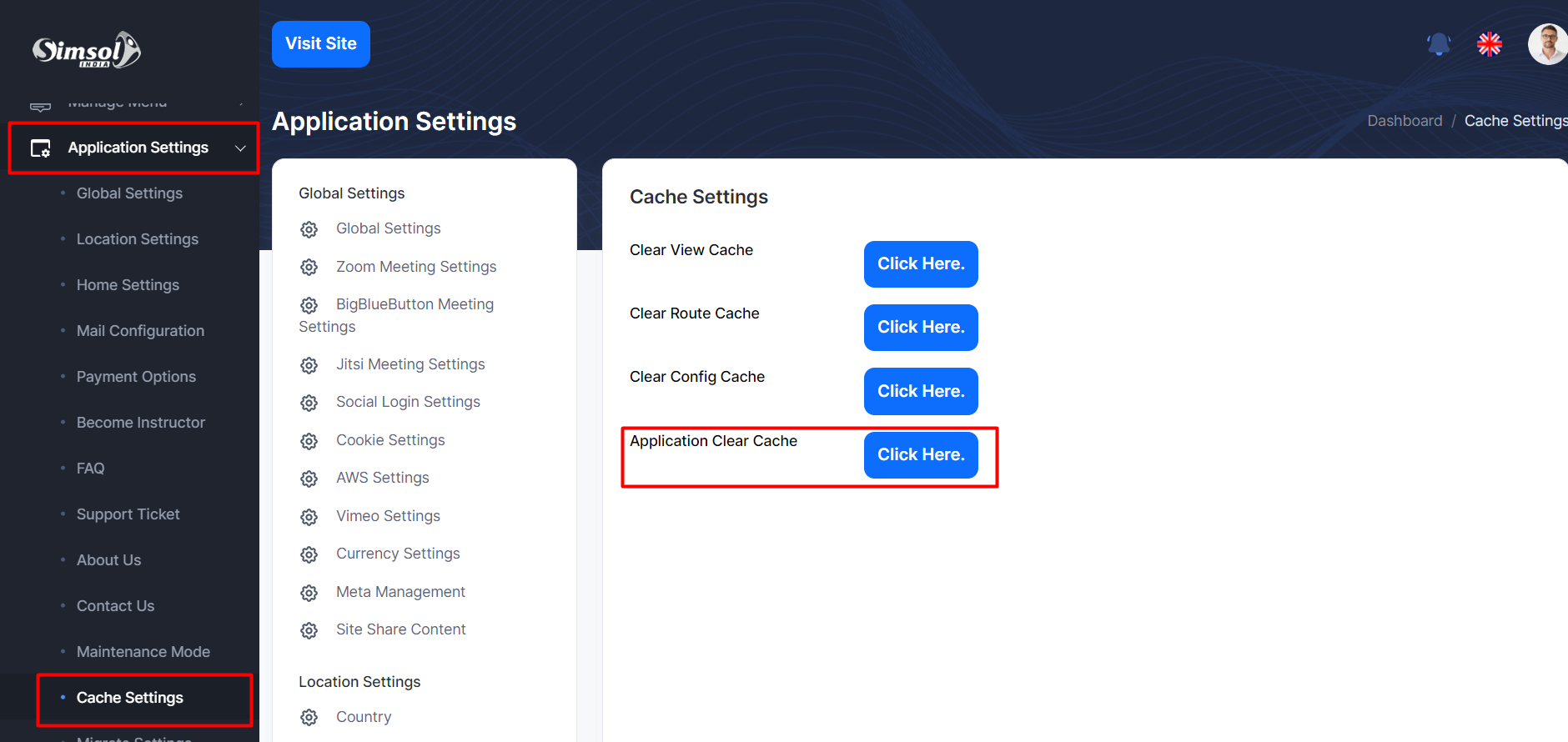Select Maintenance Mode sidebar item
This screenshot has height=742, width=1568.
pos(143,652)
